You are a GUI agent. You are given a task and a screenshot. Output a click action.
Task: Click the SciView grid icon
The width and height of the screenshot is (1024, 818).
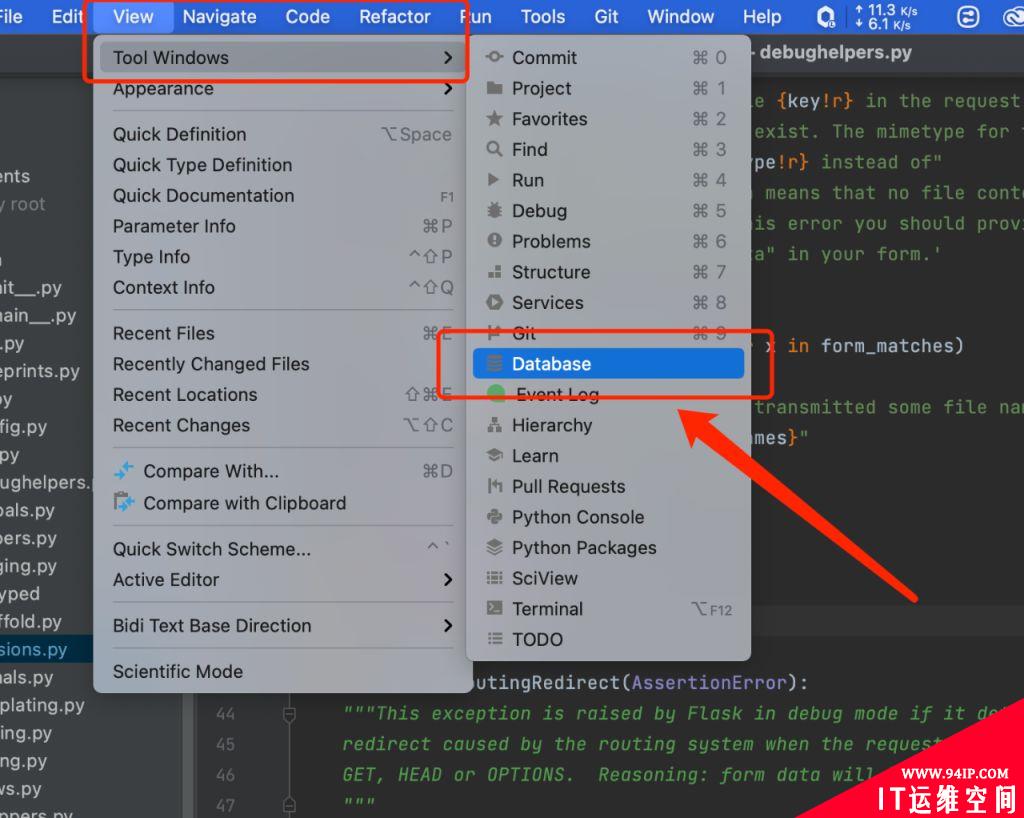coord(494,578)
